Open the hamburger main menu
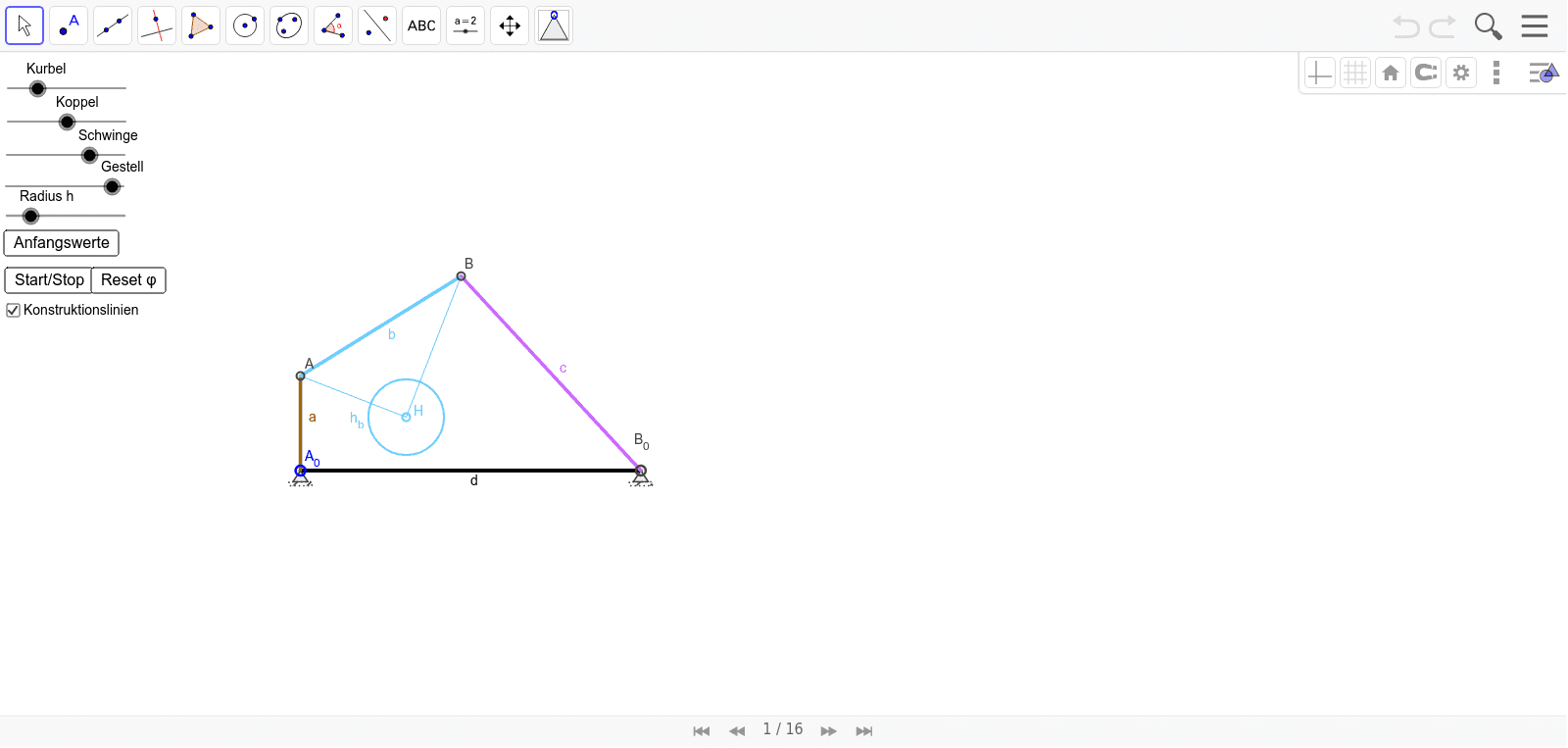 [1535, 25]
